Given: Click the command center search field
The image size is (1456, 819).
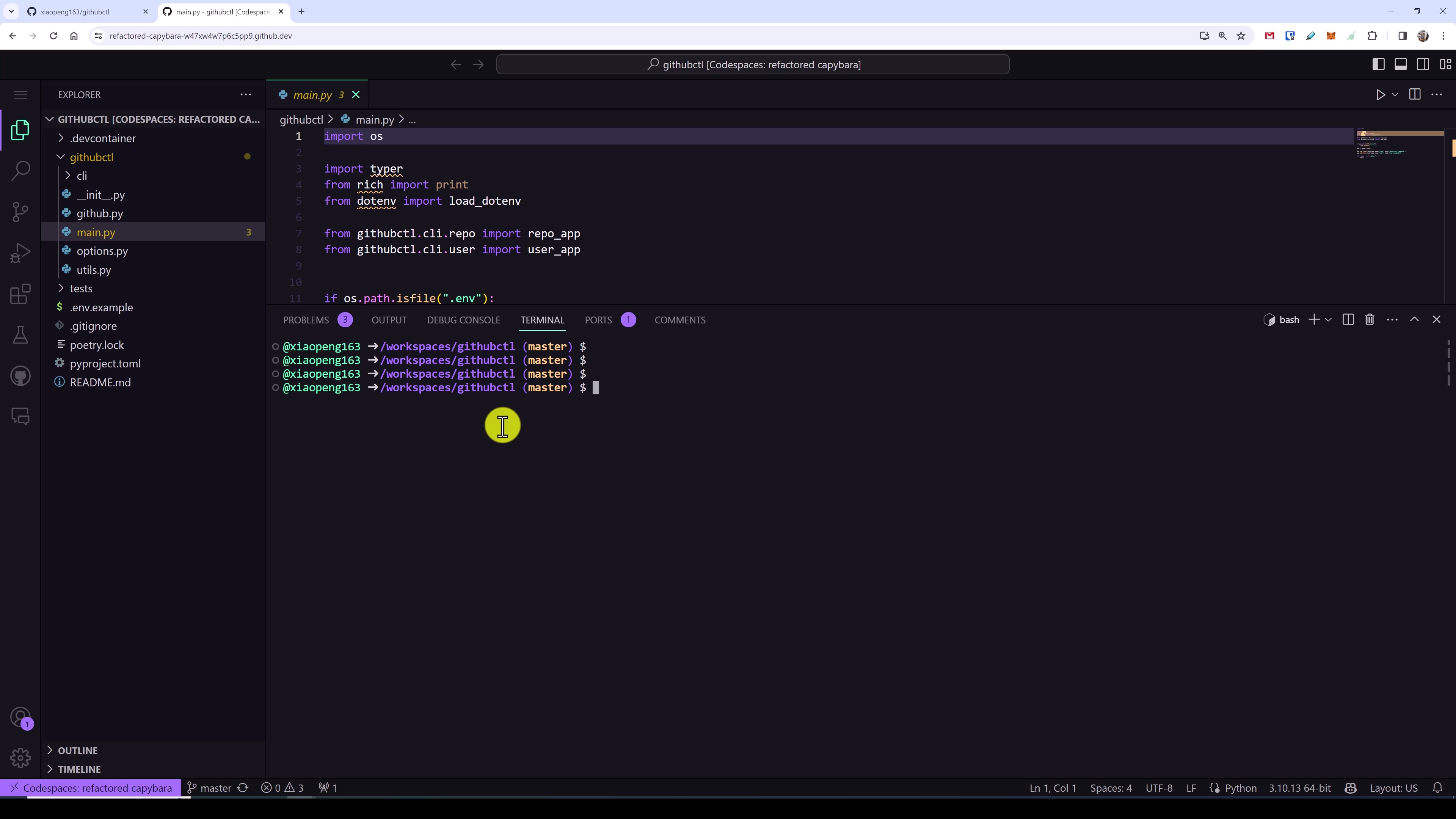Looking at the screenshot, I should [x=752, y=64].
